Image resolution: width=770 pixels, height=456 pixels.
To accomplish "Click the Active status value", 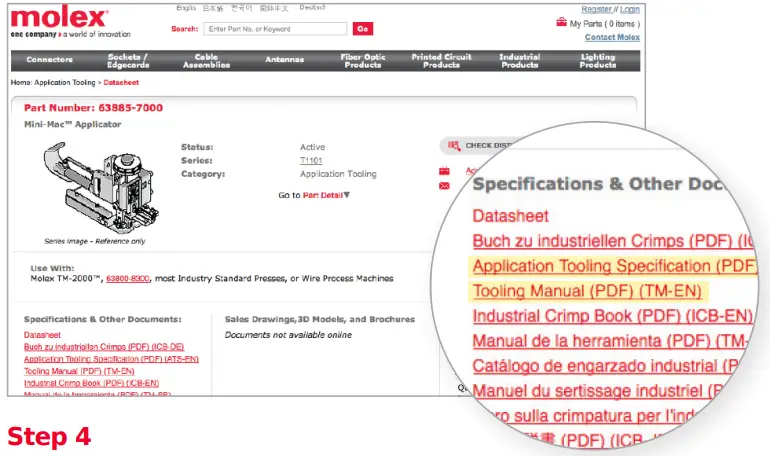I will point(312,147).
